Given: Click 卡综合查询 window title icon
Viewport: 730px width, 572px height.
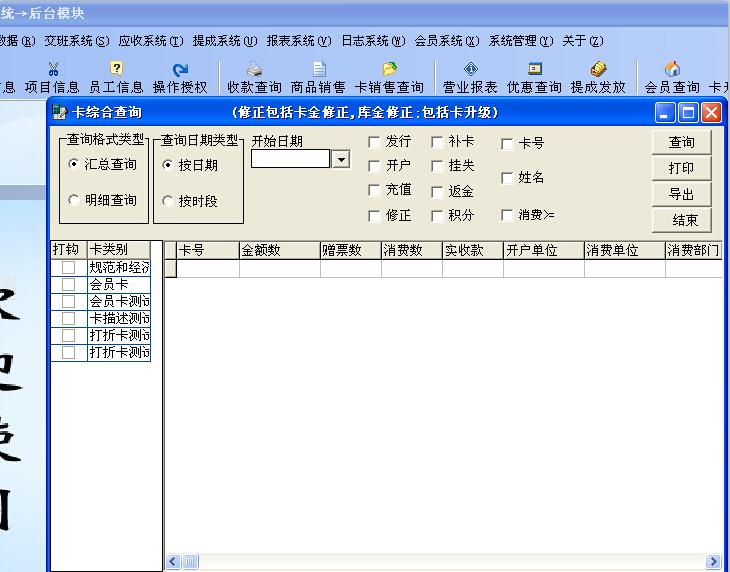Looking at the screenshot, I should coord(60,112).
